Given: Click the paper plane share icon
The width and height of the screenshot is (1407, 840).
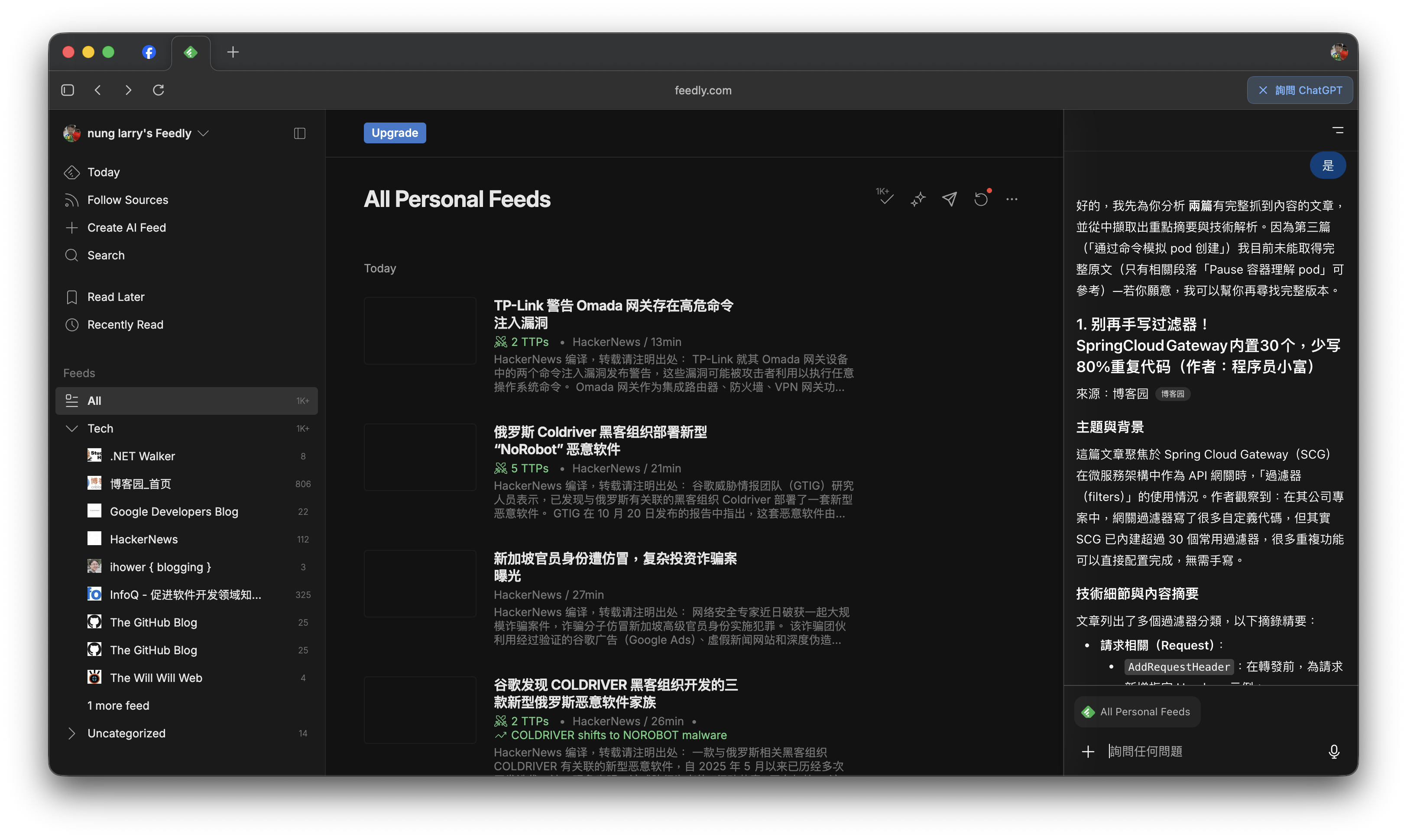Looking at the screenshot, I should 950,199.
